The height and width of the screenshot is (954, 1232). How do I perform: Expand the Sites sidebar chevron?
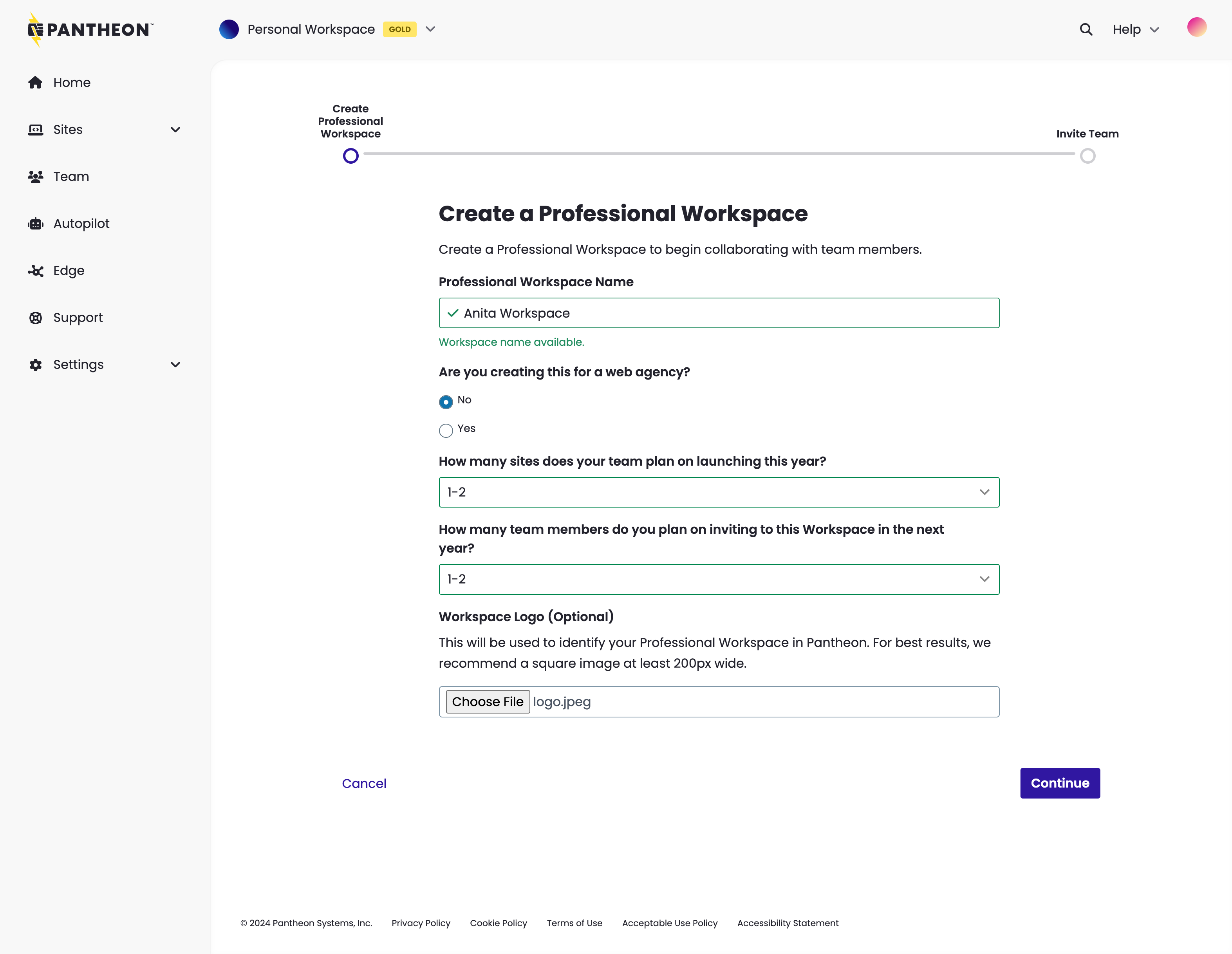pos(175,129)
